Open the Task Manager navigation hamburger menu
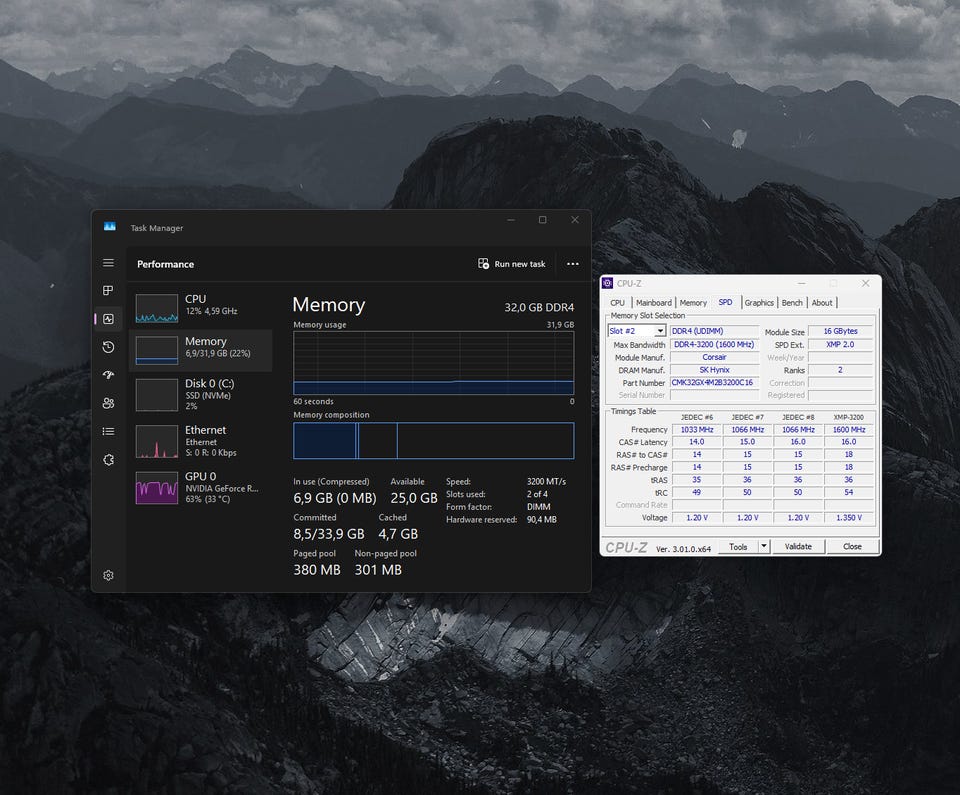960x795 pixels. [108, 263]
